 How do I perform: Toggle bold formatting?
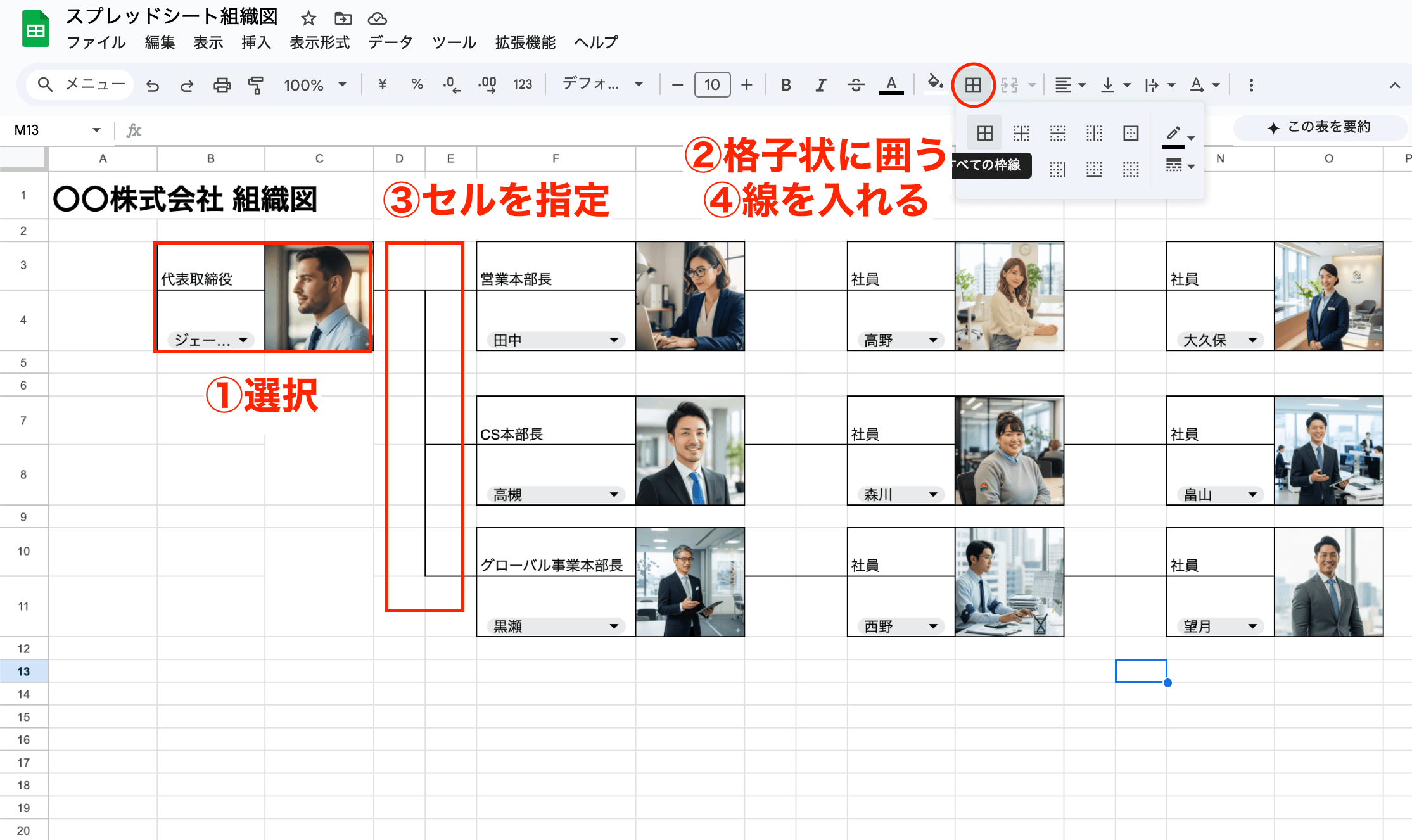click(786, 84)
